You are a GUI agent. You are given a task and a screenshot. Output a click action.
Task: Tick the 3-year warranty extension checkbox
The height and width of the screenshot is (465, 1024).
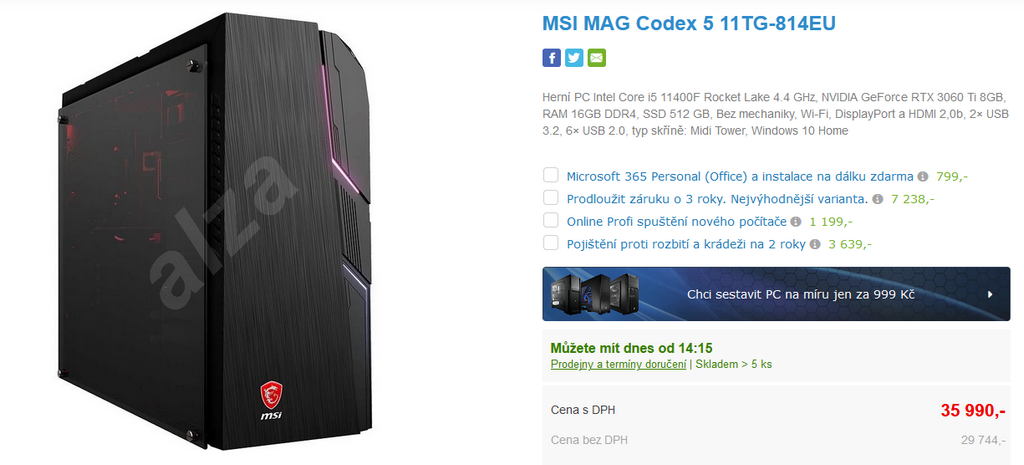click(x=551, y=198)
